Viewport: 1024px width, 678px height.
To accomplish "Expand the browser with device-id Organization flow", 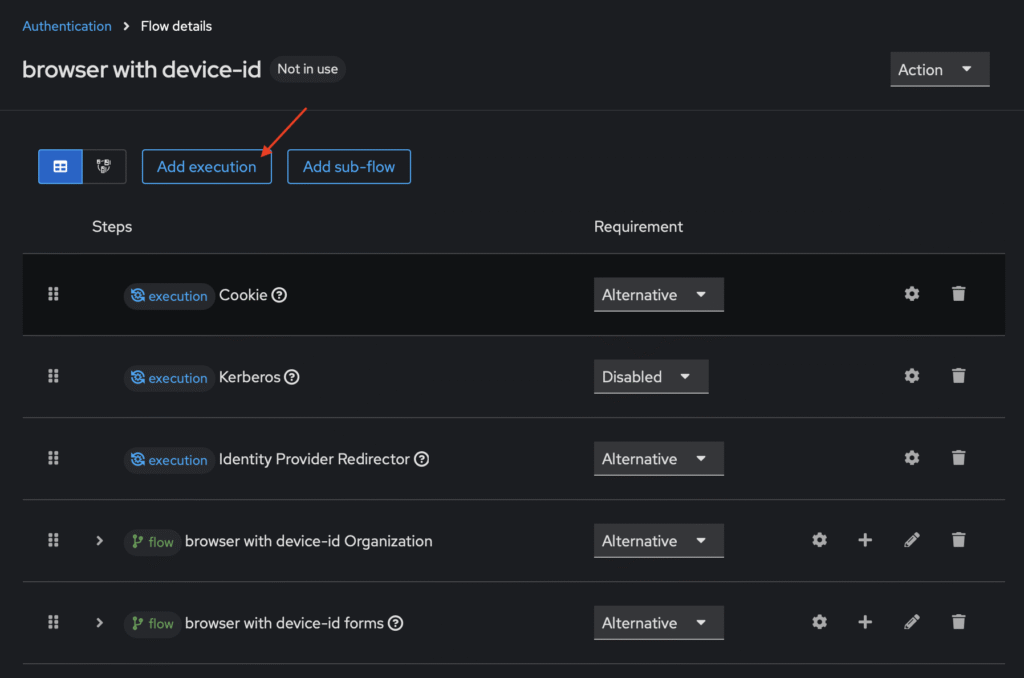I will [99, 541].
